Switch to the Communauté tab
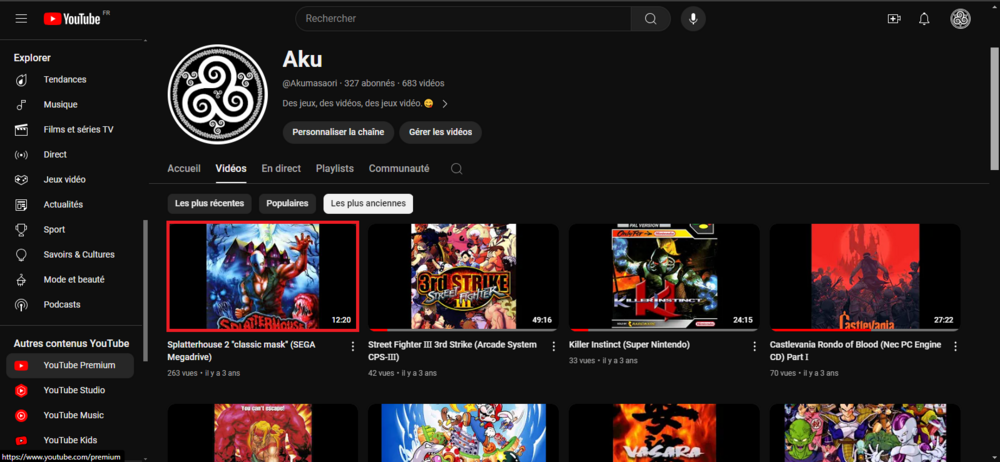 [398, 169]
